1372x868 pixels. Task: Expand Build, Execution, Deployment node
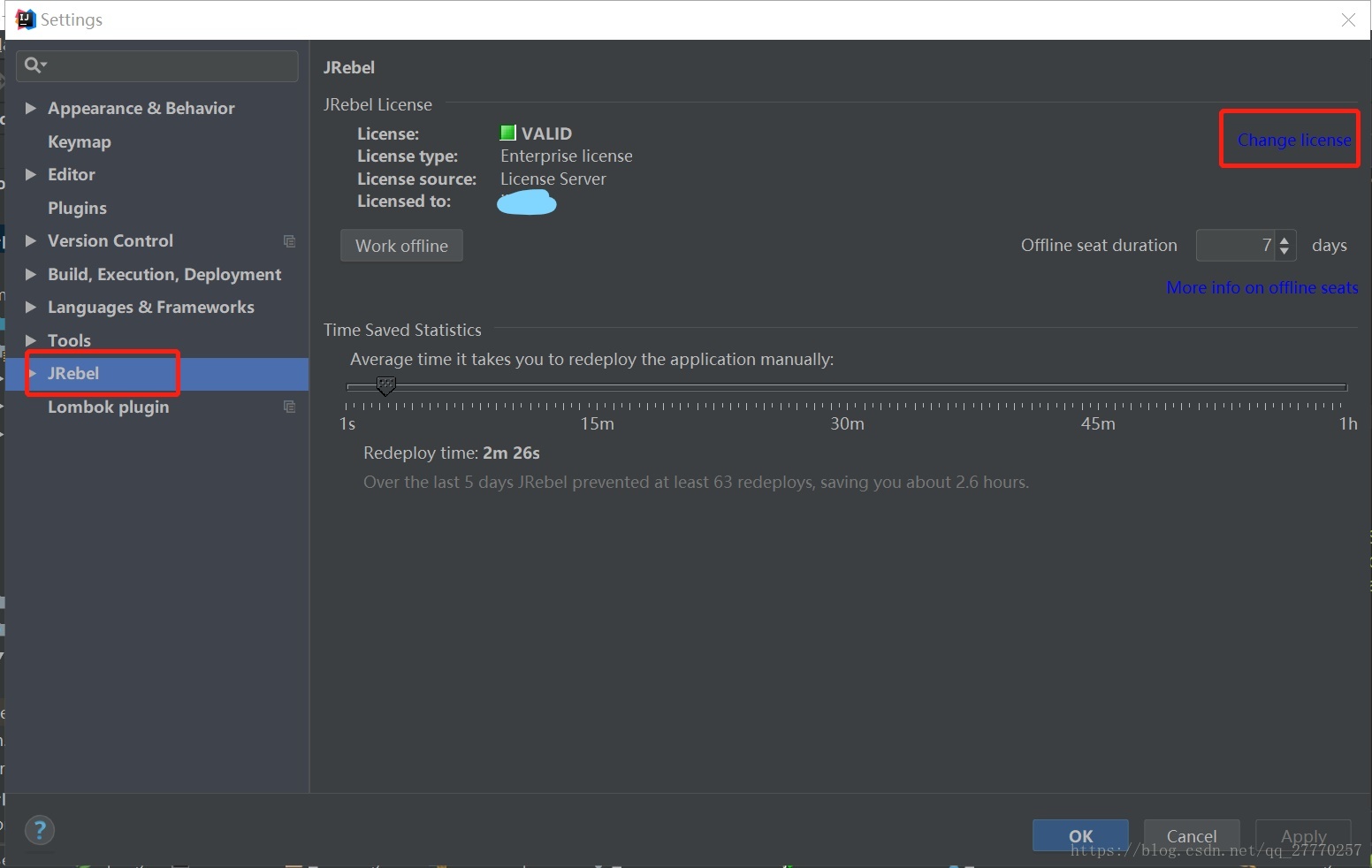coord(30,274)
